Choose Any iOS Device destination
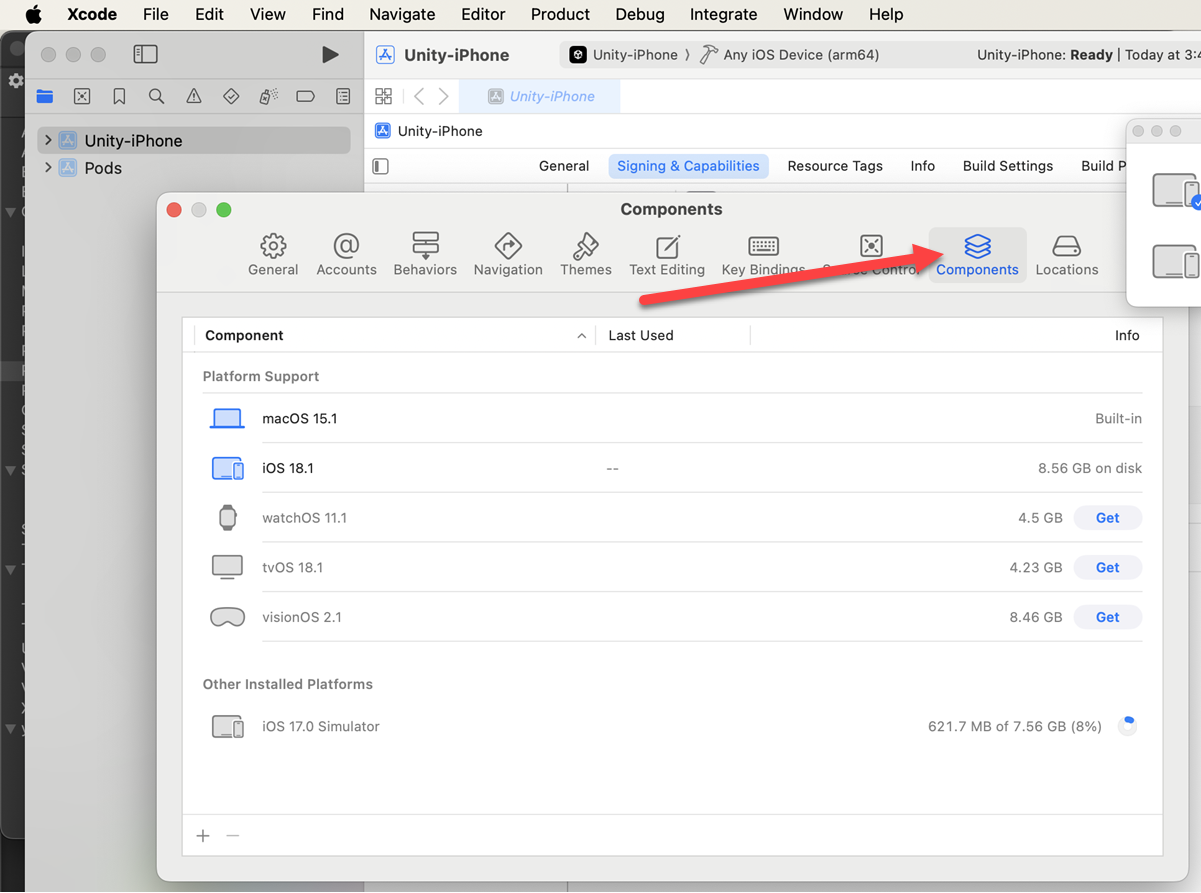This screenshot has width=1201, height=893. coord(790,55)
